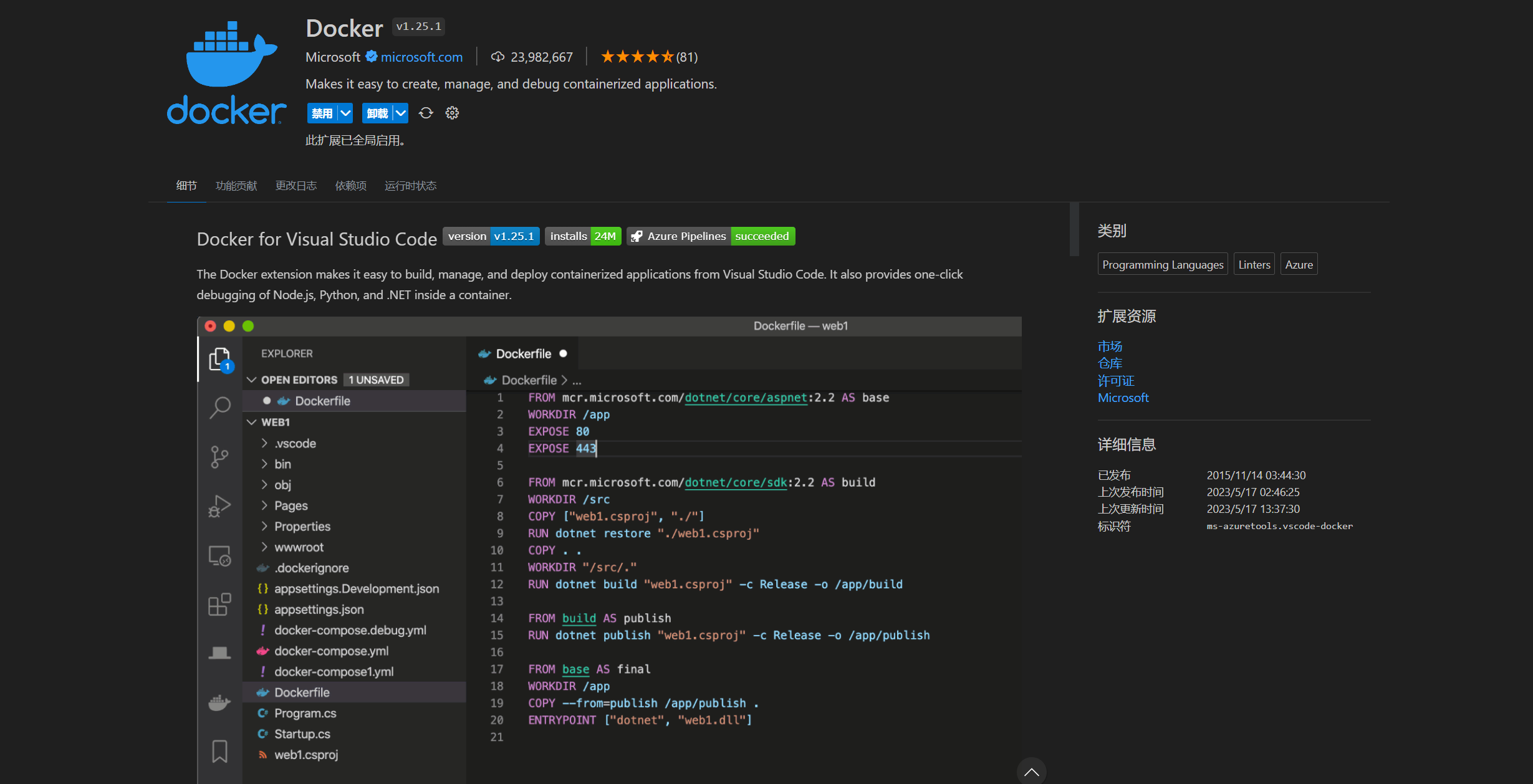Click the unsaved dot on Dockerfile tab
Image resolution: width=1533 pixels, height=784 pixels.
[563, 353]
